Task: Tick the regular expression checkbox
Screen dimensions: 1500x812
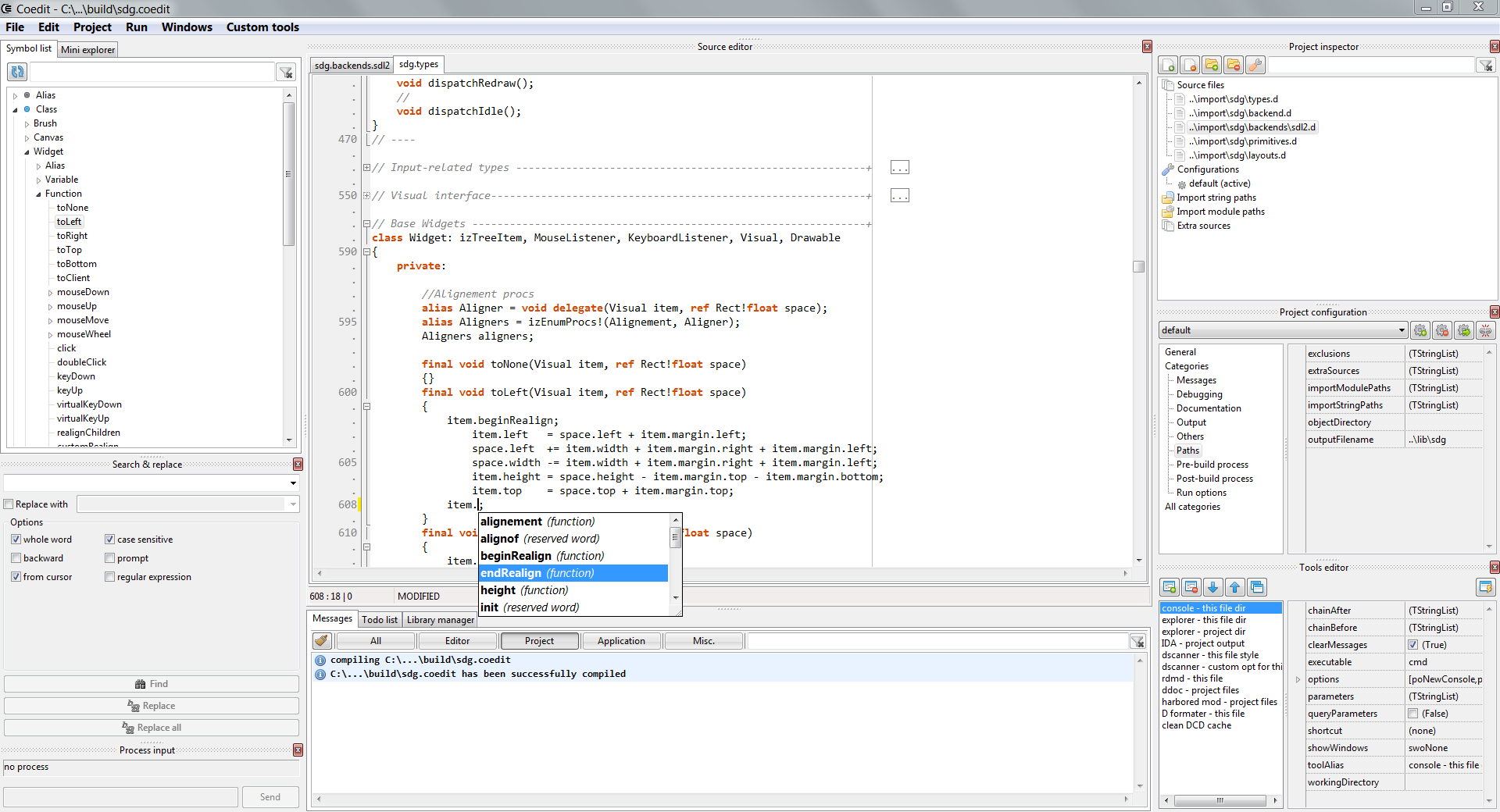Action: click(109, 577)
